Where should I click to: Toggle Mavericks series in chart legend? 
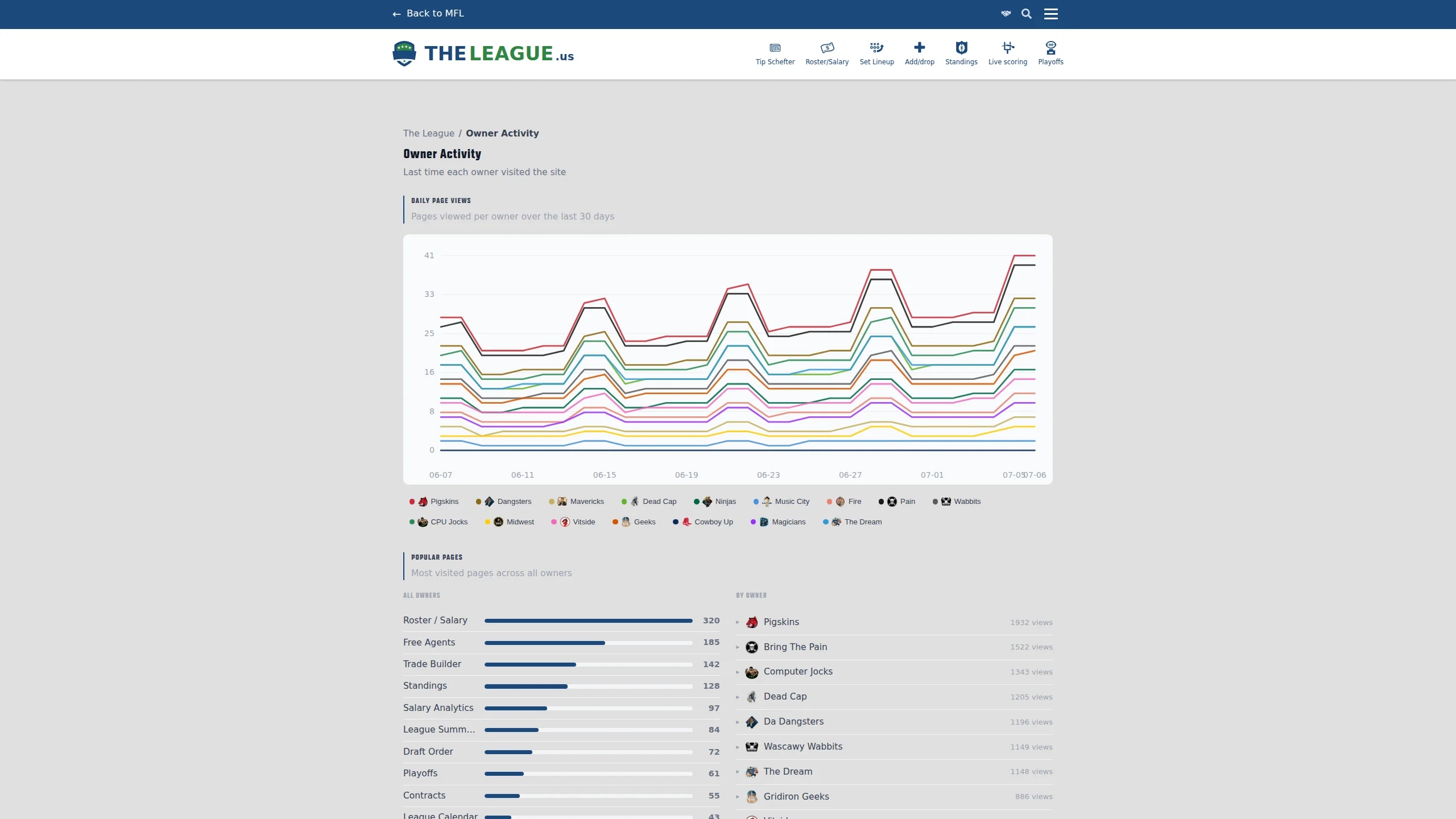576,502
